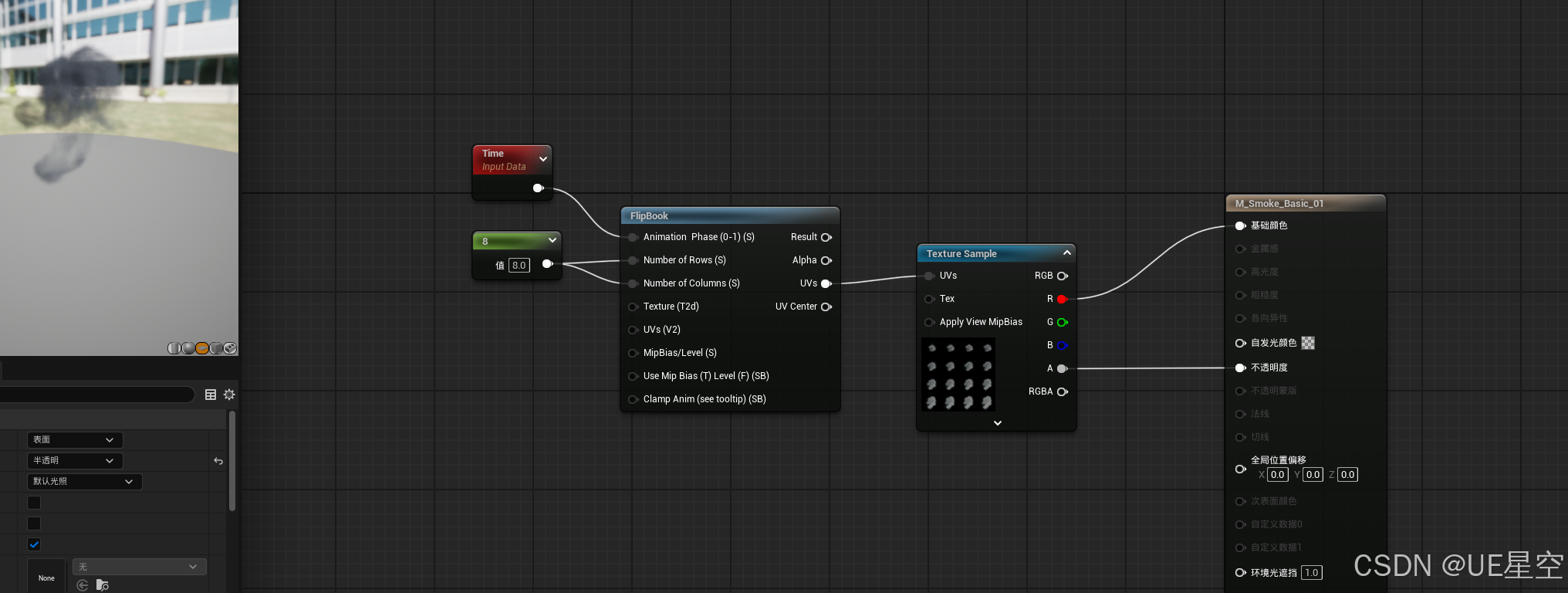Viewport: 1568px width, 593px height.
Task: Click FlipBook UVs (V2) input pin
Action: [x=633, y=330]
